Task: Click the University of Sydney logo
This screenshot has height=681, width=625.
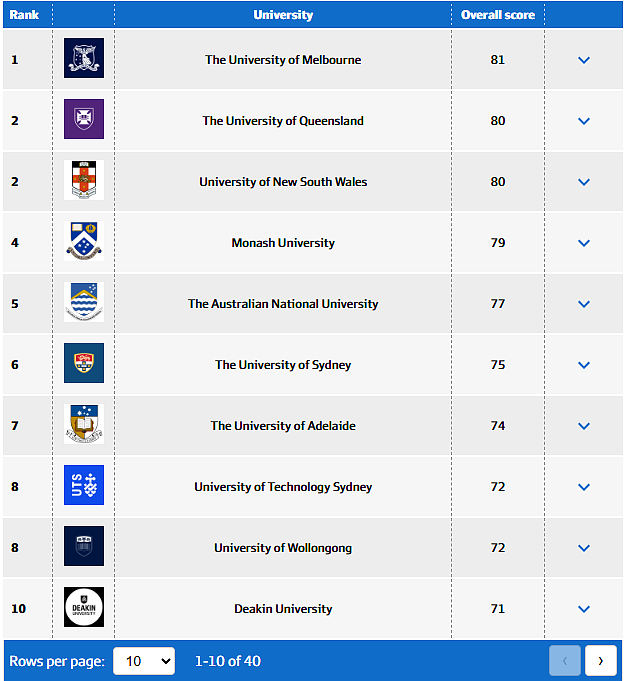Action: [84, 363]
